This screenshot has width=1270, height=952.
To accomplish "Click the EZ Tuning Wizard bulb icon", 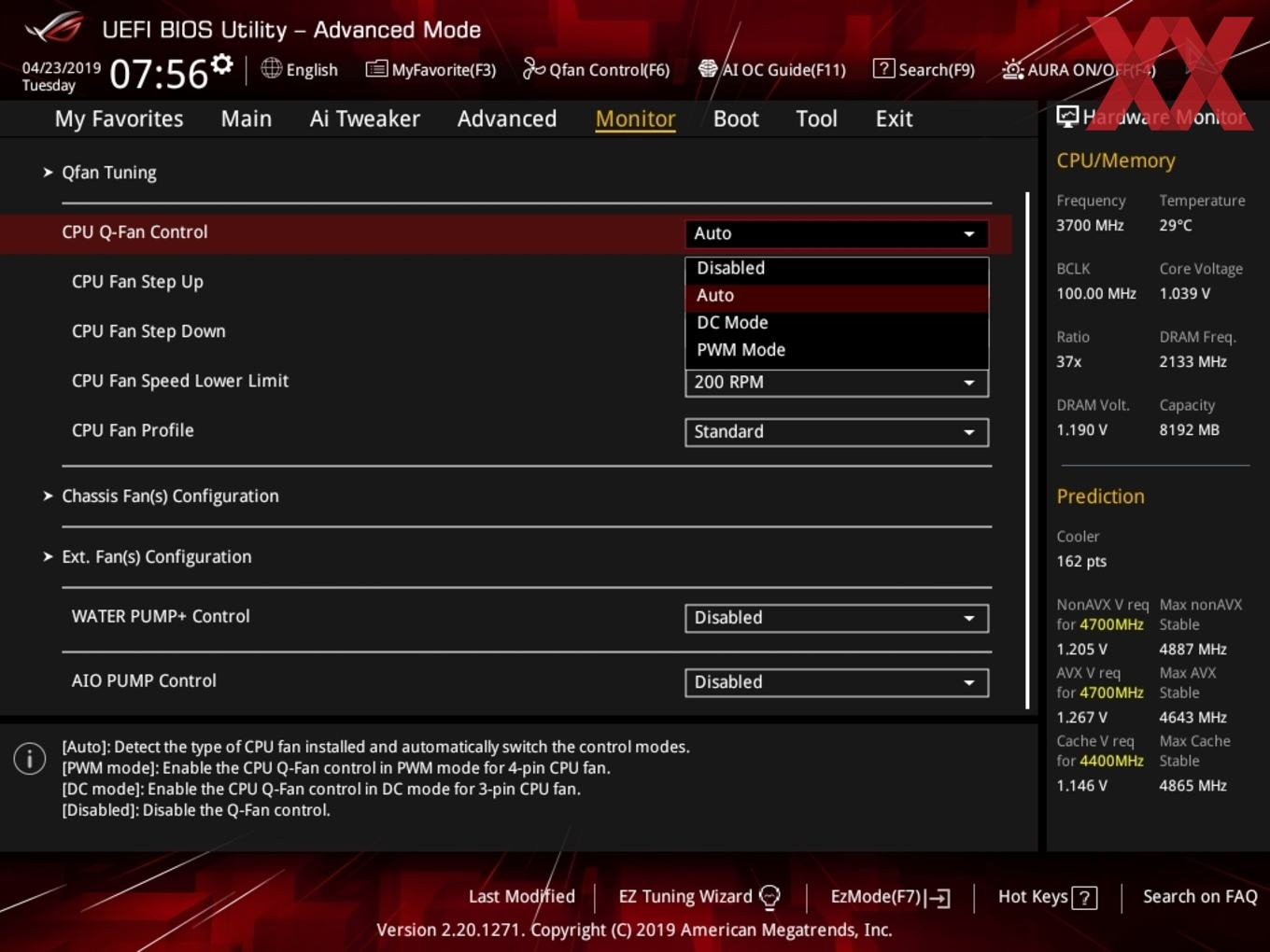I will pos(769,897).
